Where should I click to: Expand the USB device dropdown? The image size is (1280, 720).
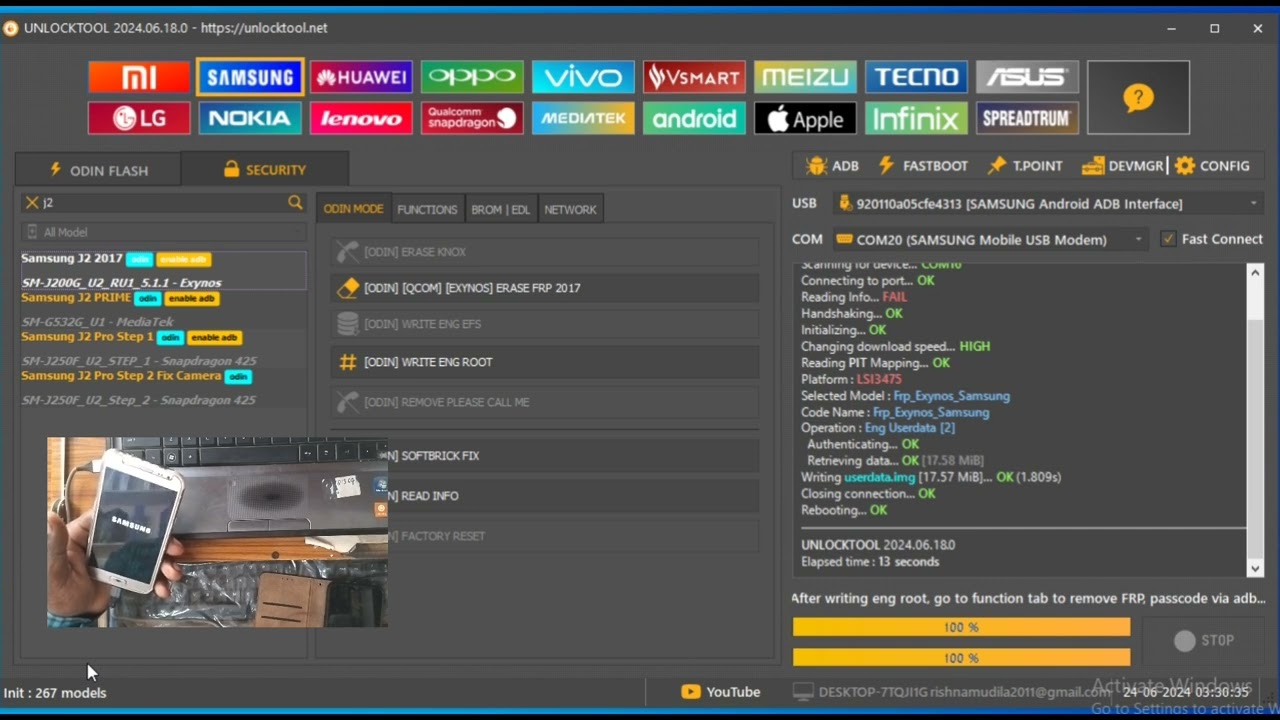point(1253,204)
